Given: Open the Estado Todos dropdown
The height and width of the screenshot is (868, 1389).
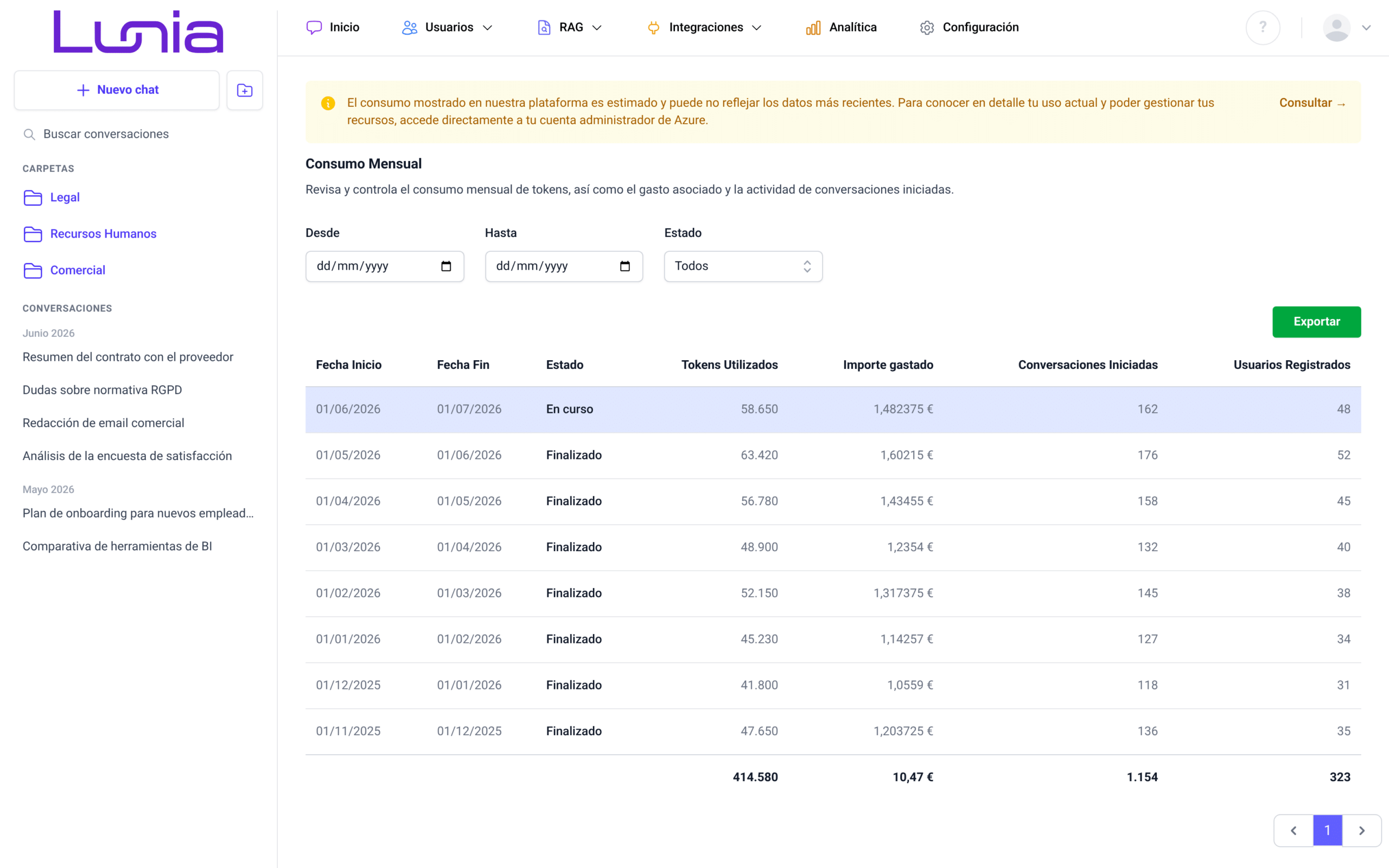Looking at the screenshot, I should [x=743, y=266].
